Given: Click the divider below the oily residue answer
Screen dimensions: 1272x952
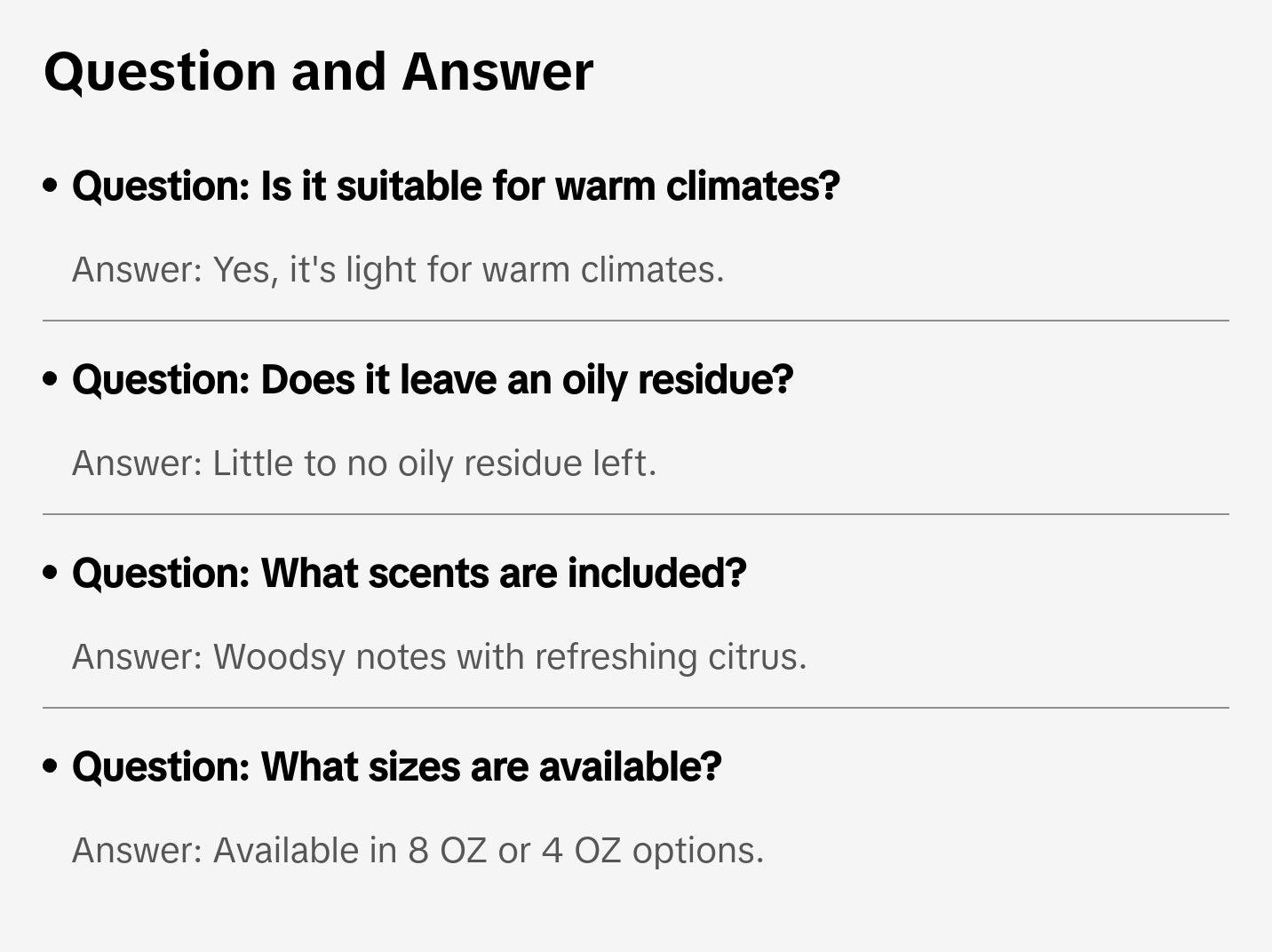Looking at the screenshot, I should pyautogui.click(x=636, y=514).
